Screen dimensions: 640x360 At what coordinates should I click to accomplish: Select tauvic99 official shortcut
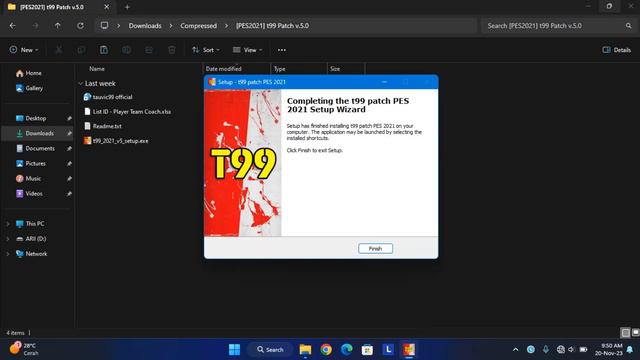pos(108,97)
